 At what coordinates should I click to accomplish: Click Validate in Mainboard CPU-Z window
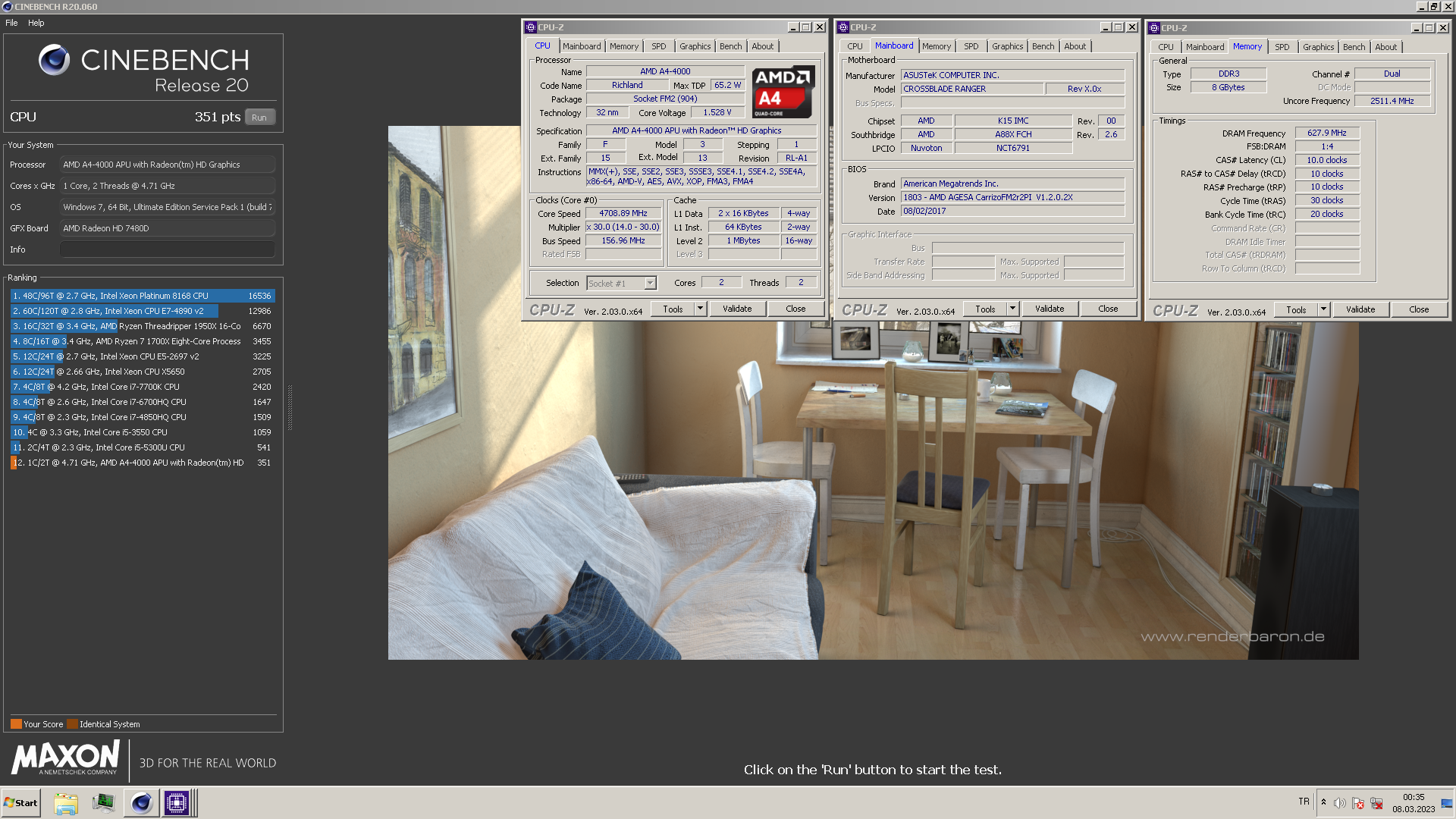point(1050,309)
